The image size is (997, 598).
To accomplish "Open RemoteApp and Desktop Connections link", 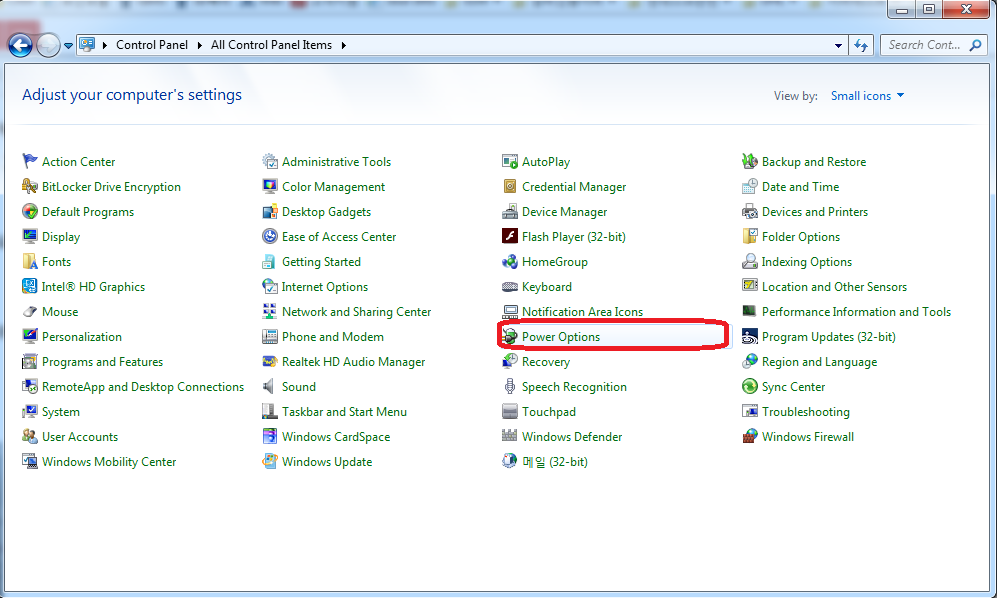I will (x=143, y=387).
